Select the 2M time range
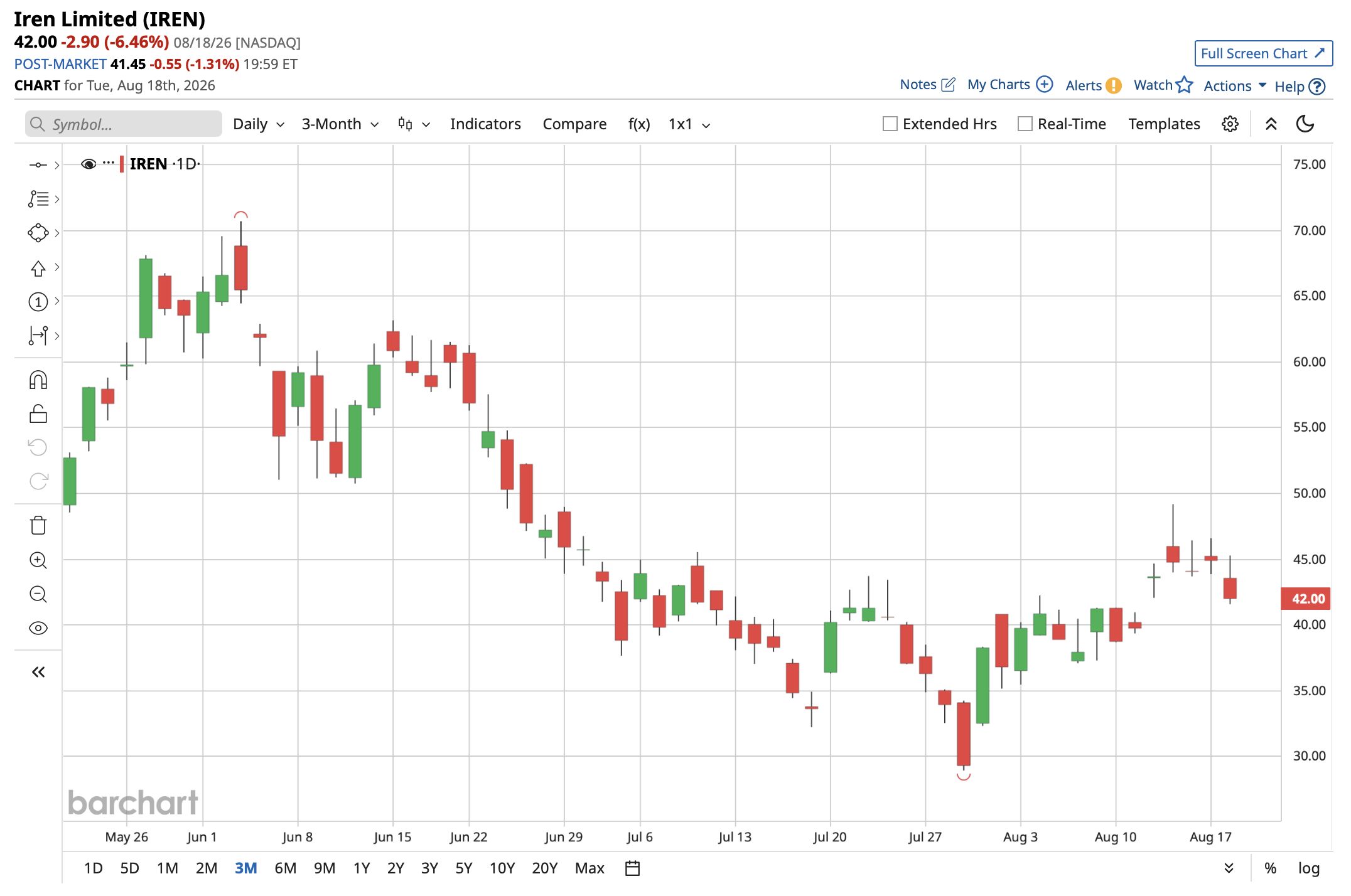This screenshot has height=896, width=1351. (207, 868)
